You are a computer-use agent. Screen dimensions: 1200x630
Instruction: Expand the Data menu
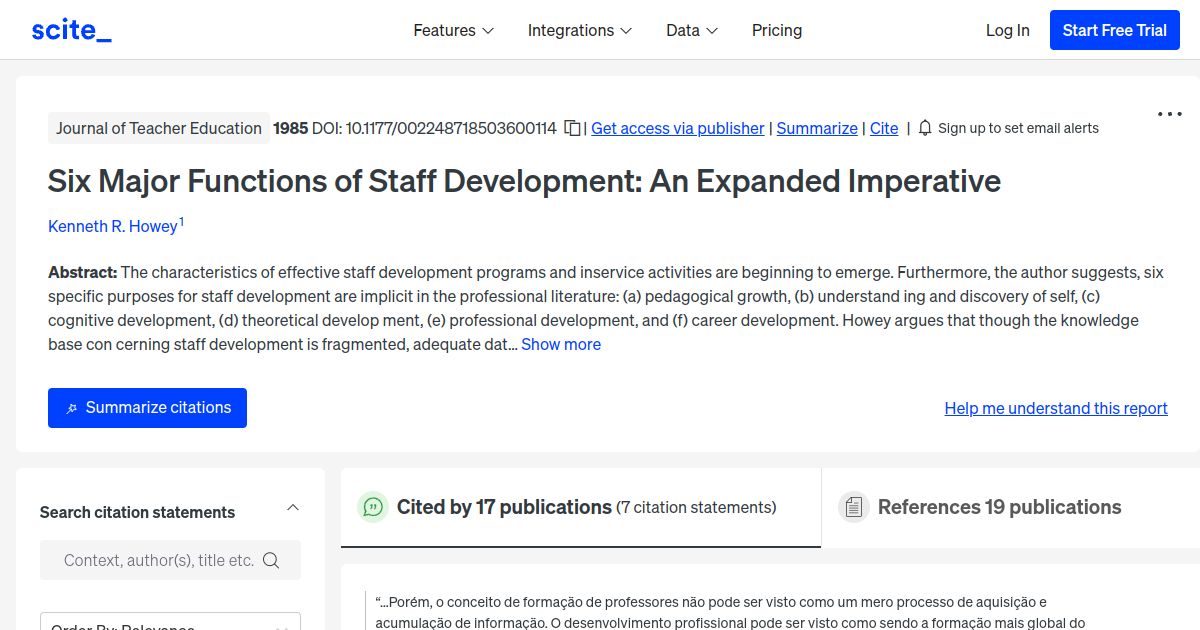coord(692,30)
